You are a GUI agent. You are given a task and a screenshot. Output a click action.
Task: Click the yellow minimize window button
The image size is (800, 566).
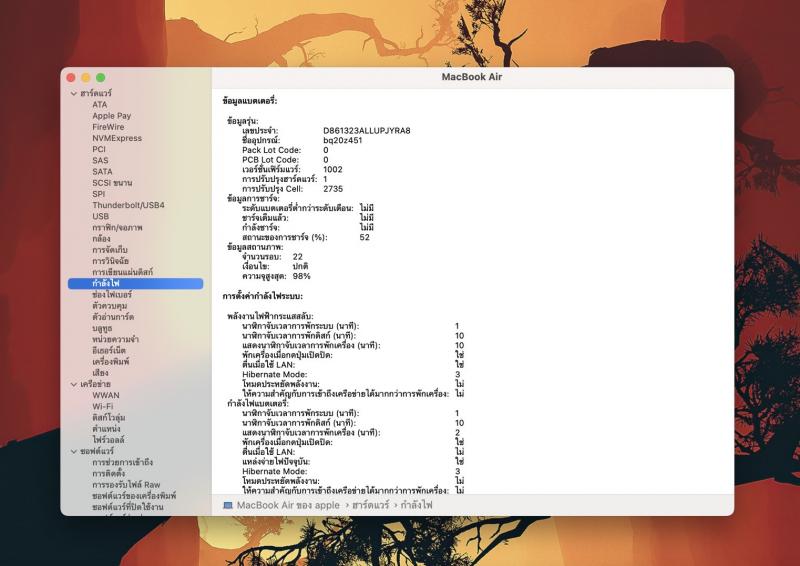(86, 77)
